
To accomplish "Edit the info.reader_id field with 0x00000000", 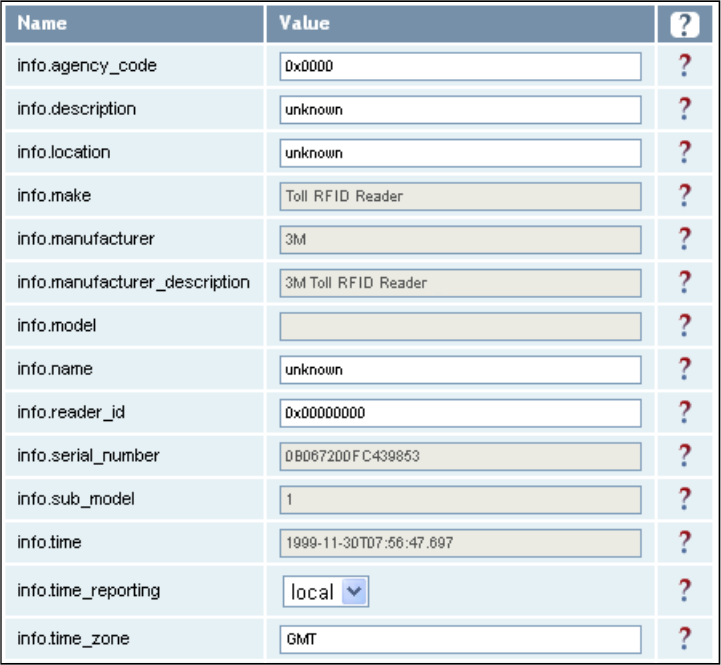I will (460, 413).
